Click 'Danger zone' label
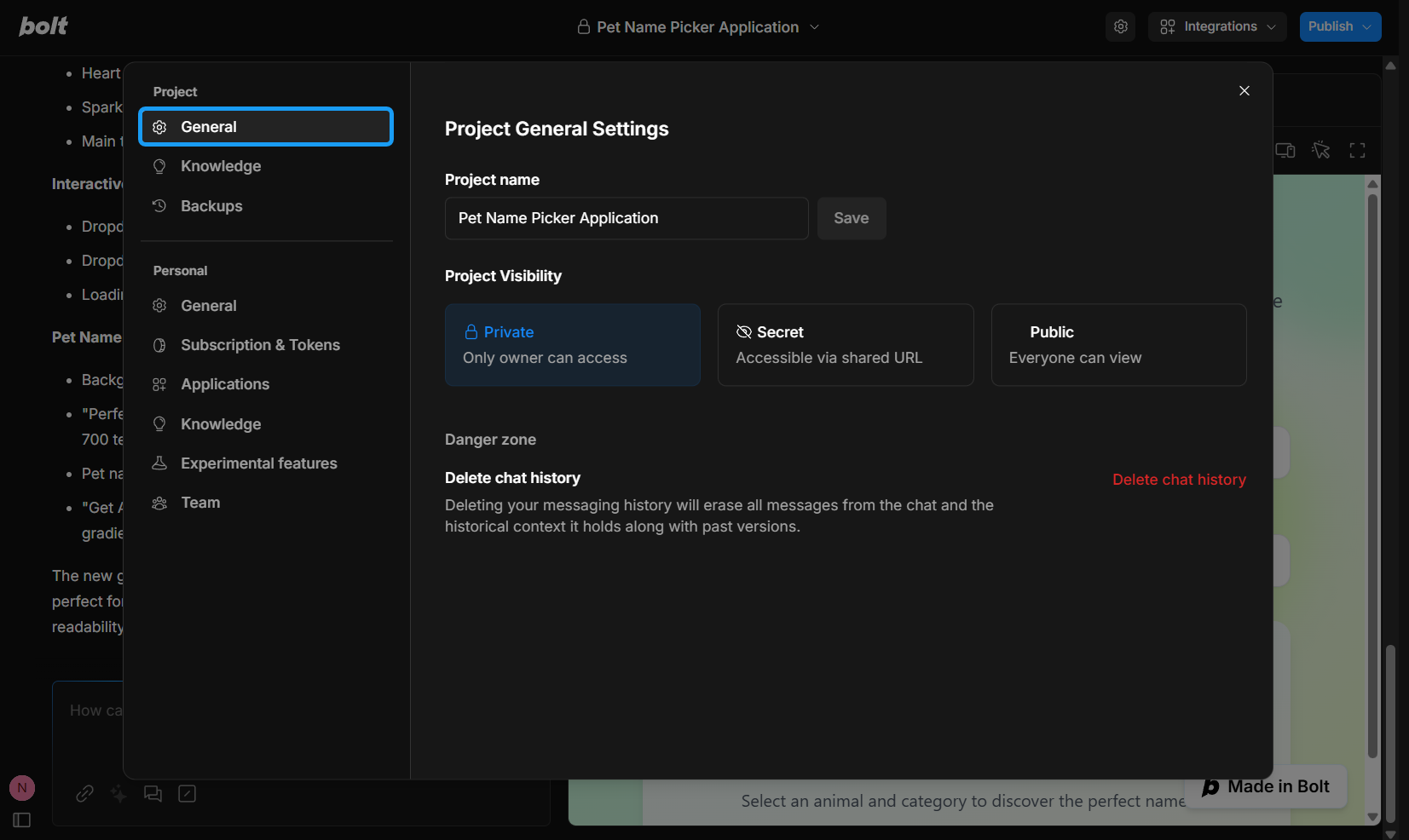Screen dimensions: 1409x840 tap(490, 440)
